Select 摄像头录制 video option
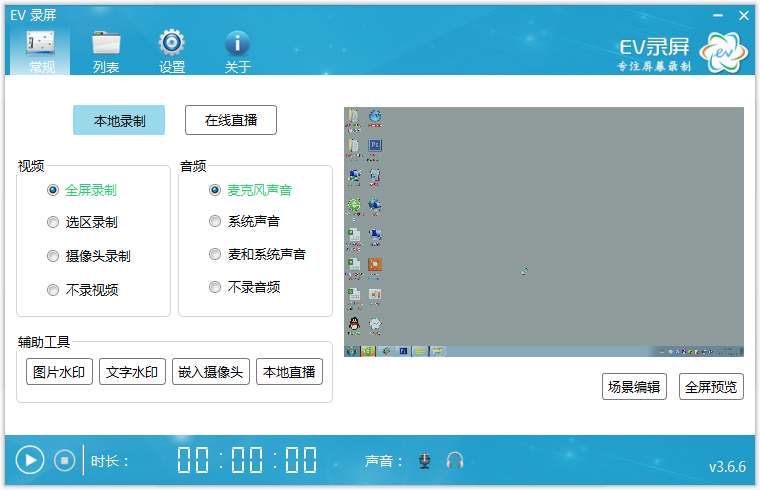 coord(53,256)
